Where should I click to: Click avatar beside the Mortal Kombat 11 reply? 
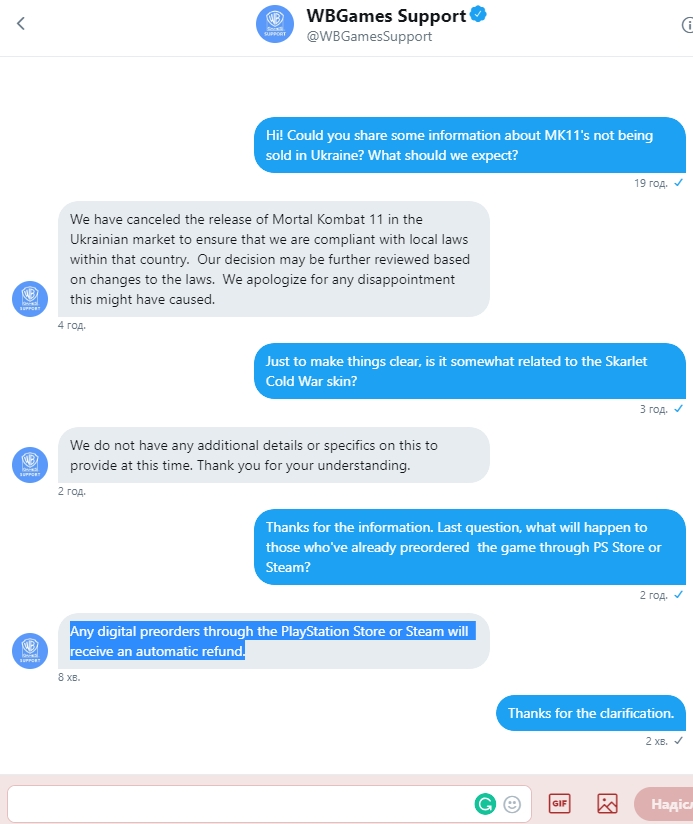click(x=30, y=299)
